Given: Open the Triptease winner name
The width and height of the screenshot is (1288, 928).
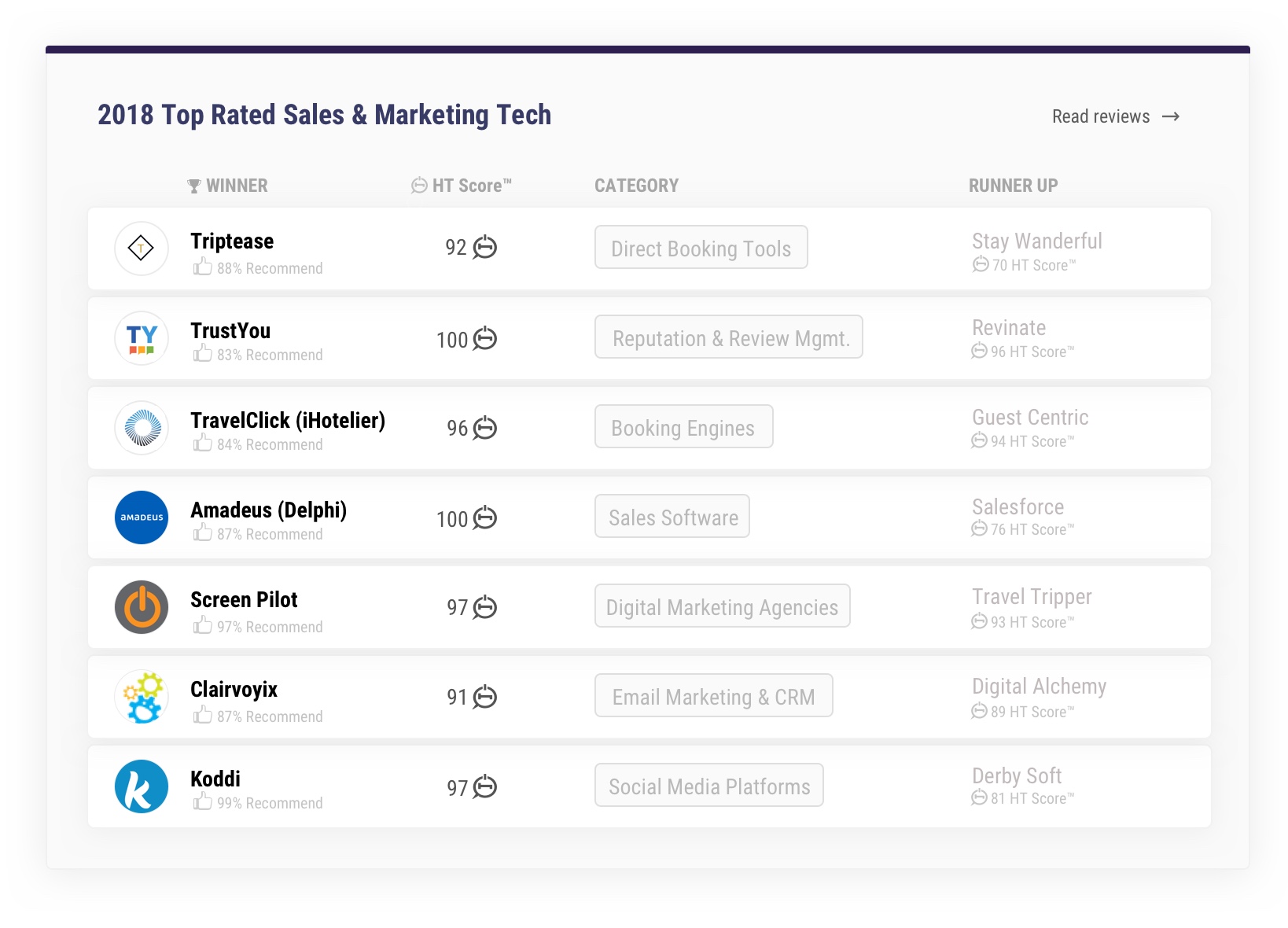Looking at the screenshot, I should click(x=232, y=241).
